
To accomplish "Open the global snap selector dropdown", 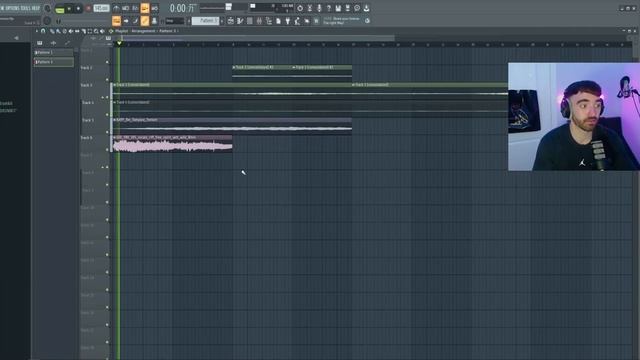I will click(x=176, y=21).
